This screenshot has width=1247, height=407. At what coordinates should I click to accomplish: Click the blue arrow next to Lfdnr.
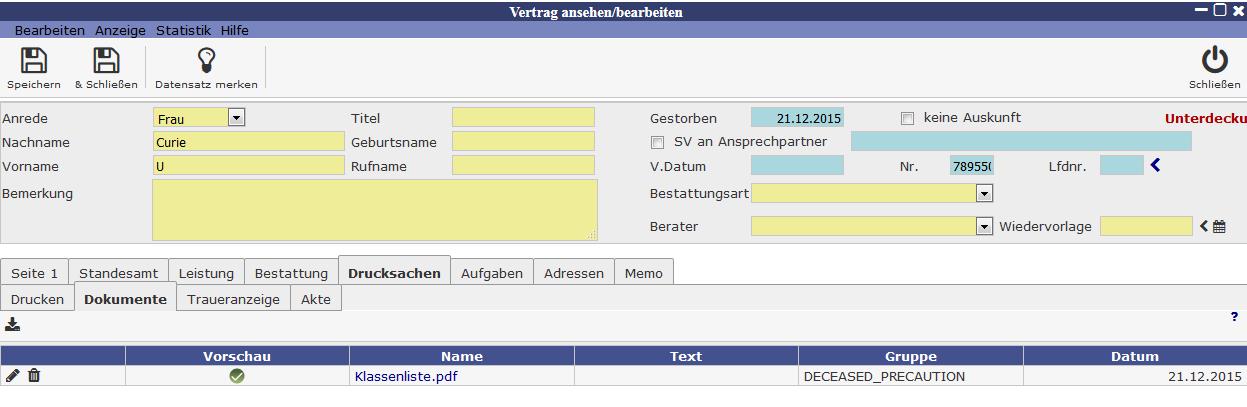[1156, 166]
